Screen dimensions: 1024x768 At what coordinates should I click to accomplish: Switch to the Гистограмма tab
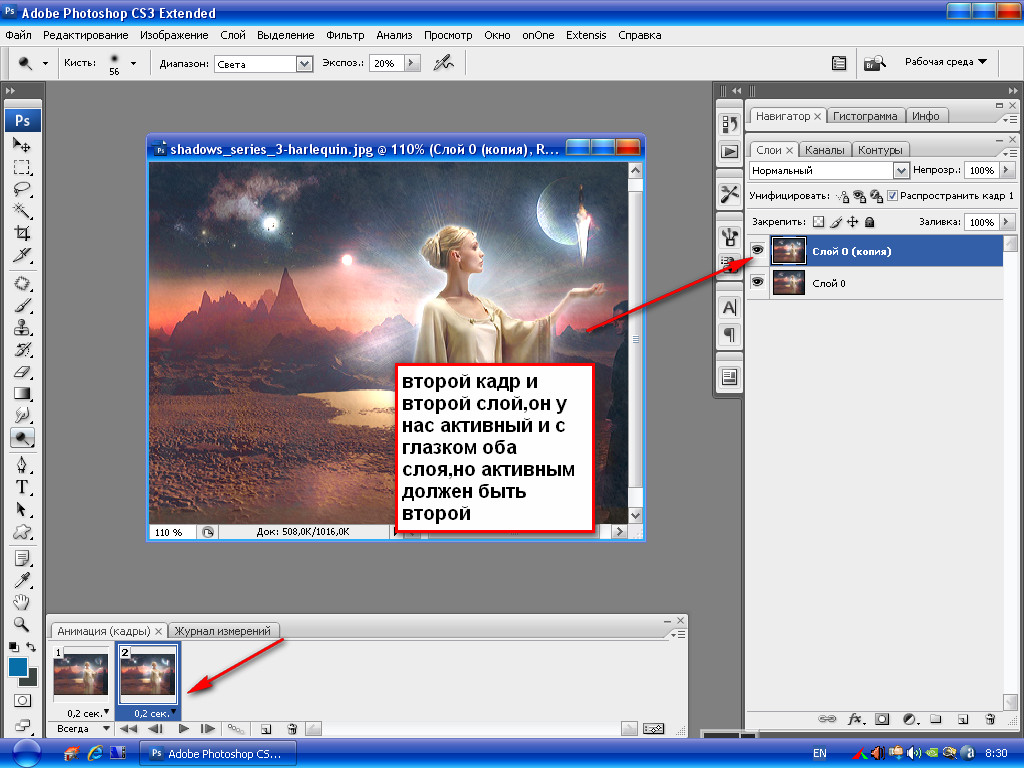(865, 116)
